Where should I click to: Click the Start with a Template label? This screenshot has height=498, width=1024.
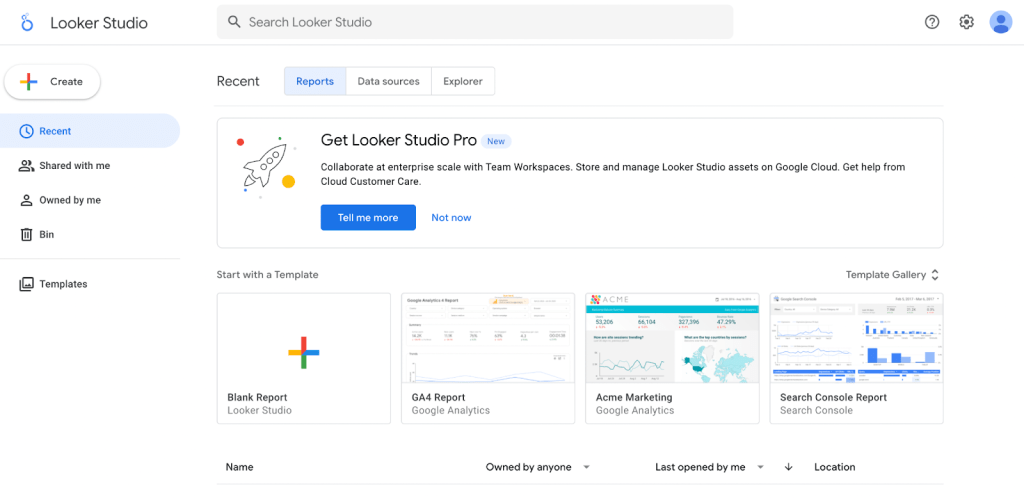tap(268, 275)
